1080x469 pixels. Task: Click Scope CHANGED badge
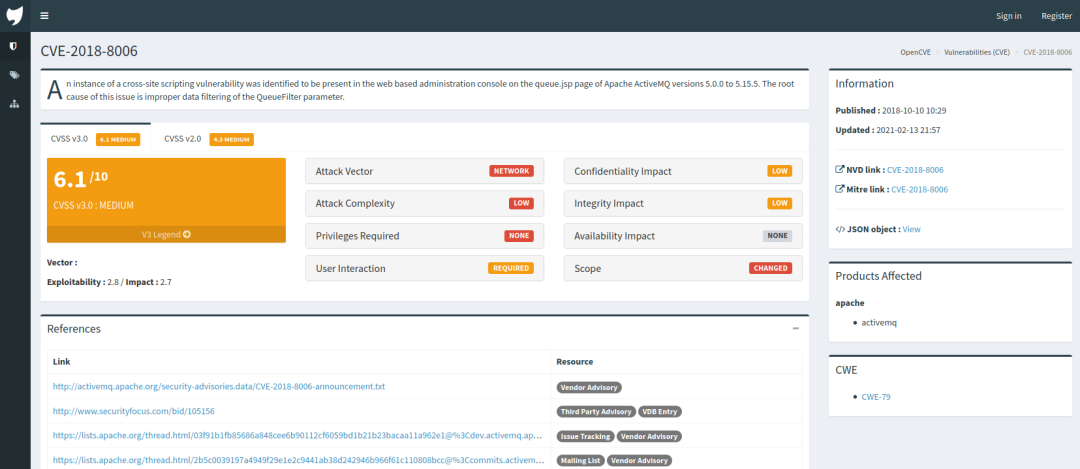tap(771, 268)
